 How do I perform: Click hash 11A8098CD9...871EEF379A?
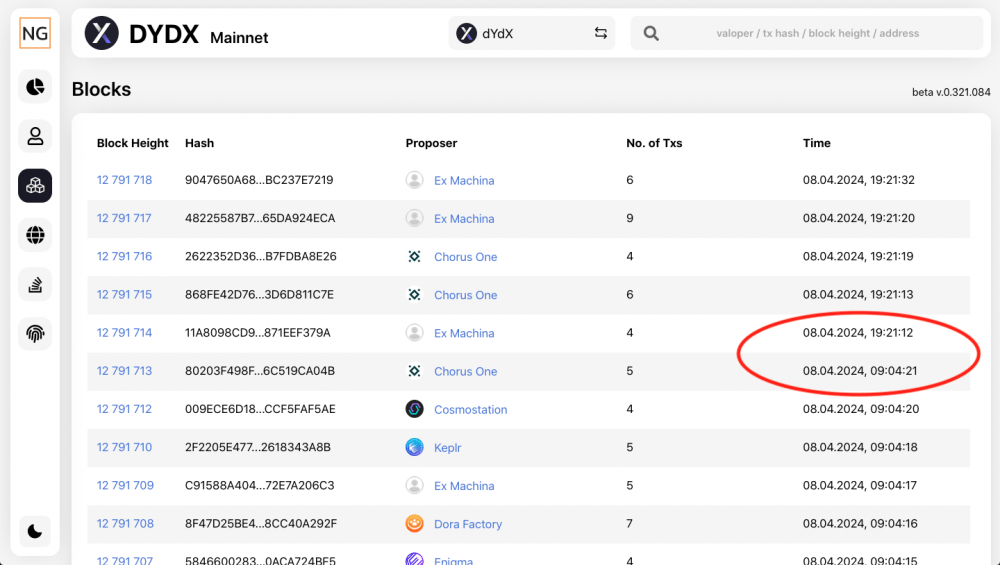pos(258,333)
